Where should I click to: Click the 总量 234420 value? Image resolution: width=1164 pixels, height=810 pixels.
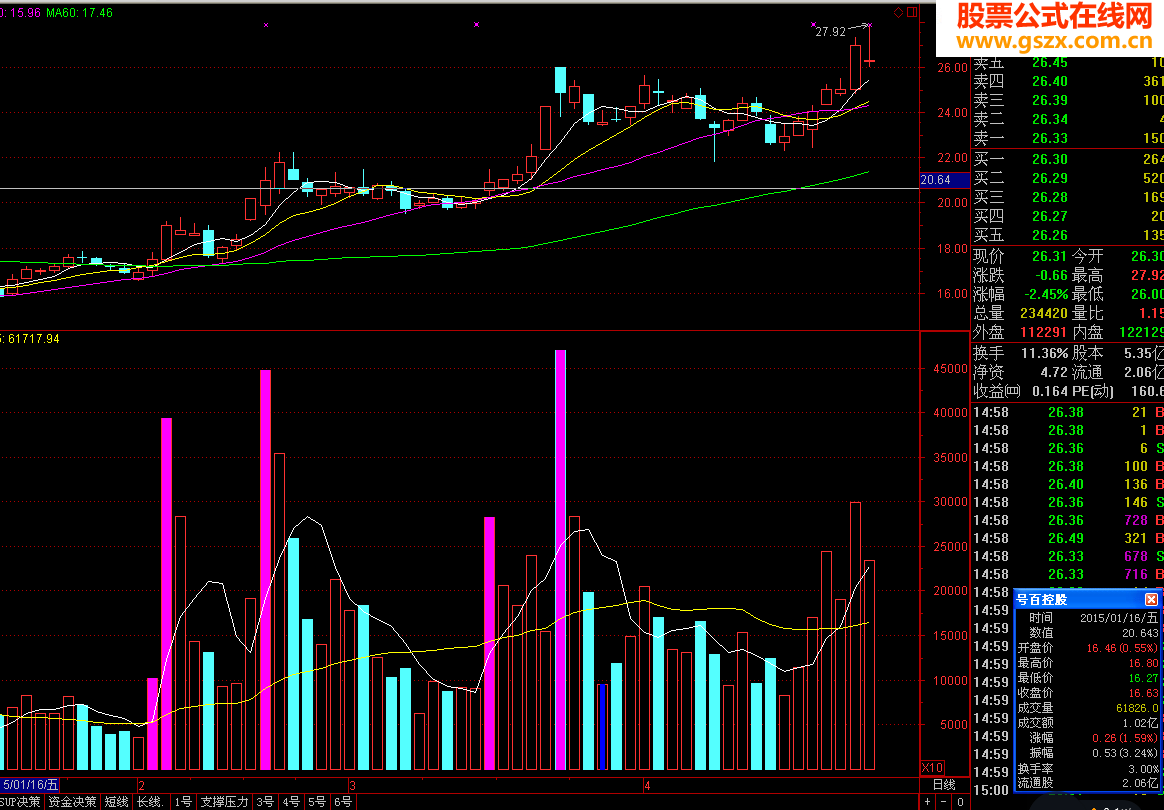(1043, 313)
